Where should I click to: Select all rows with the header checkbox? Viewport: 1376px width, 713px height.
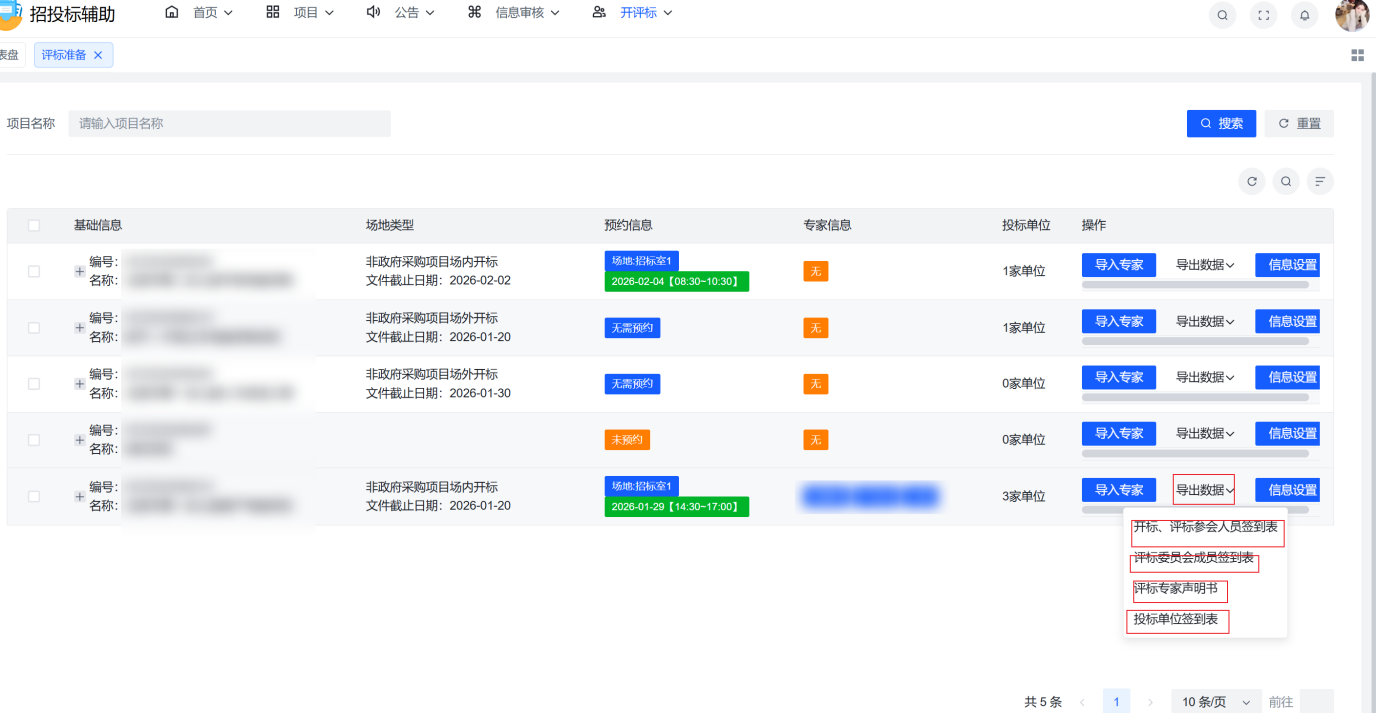click(x=33, y=225)
